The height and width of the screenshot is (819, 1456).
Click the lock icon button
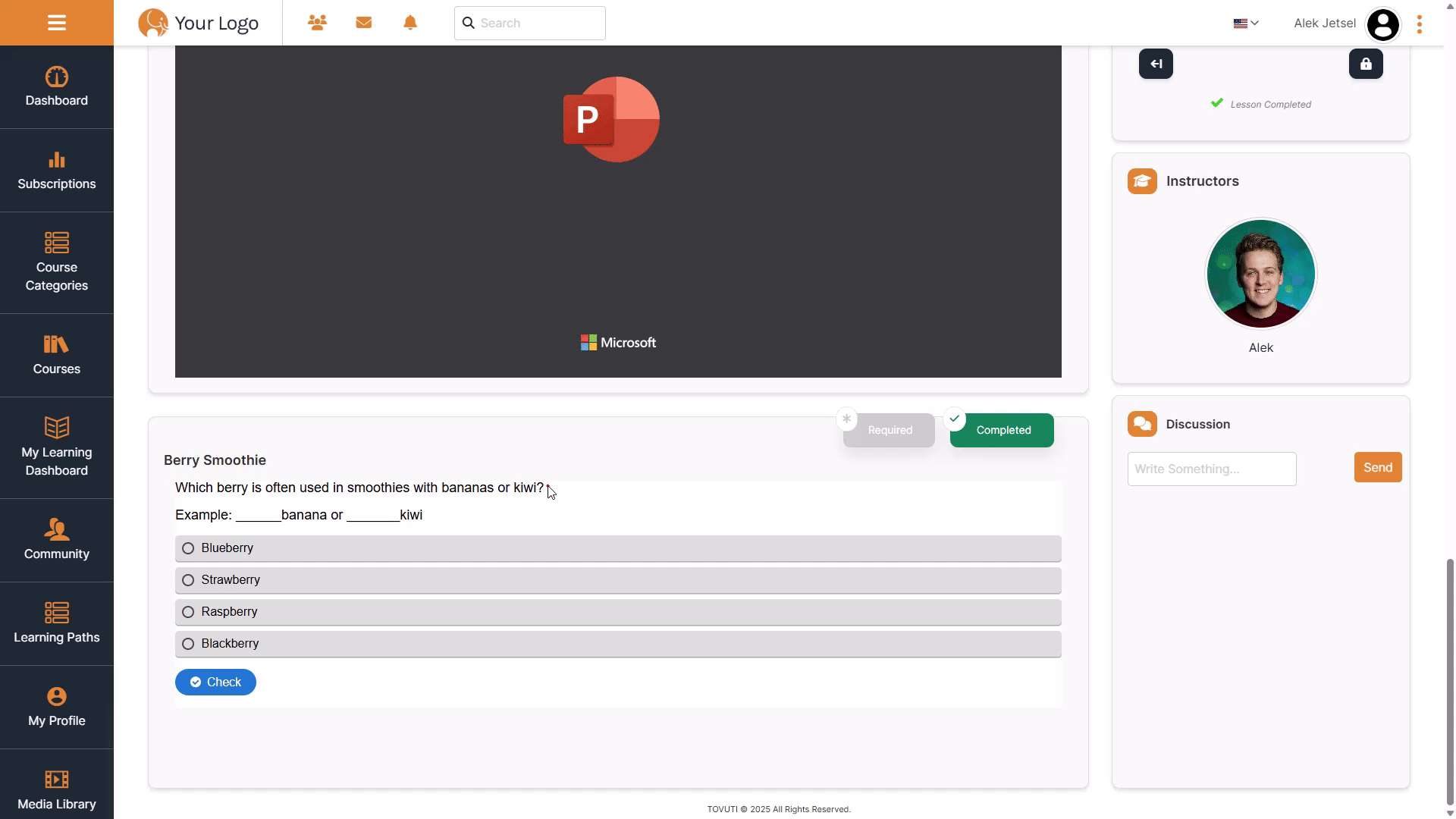[x=1366, y=64]
